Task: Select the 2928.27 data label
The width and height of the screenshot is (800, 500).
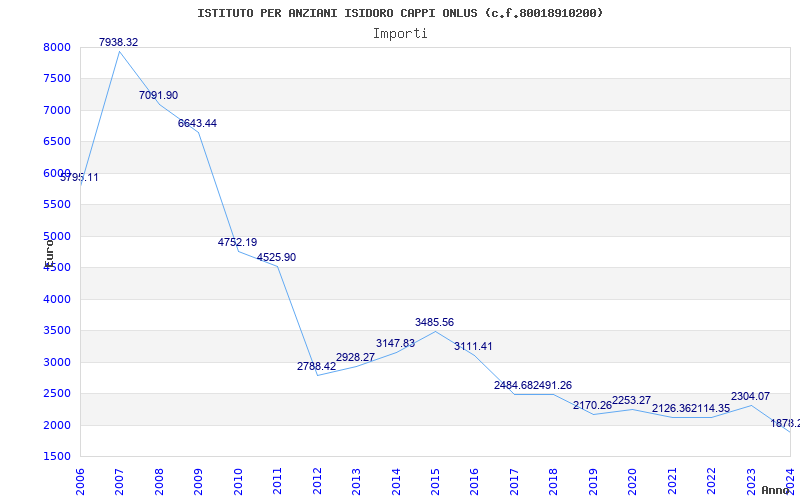Action: pyautogui.click(x=356, y=357)
